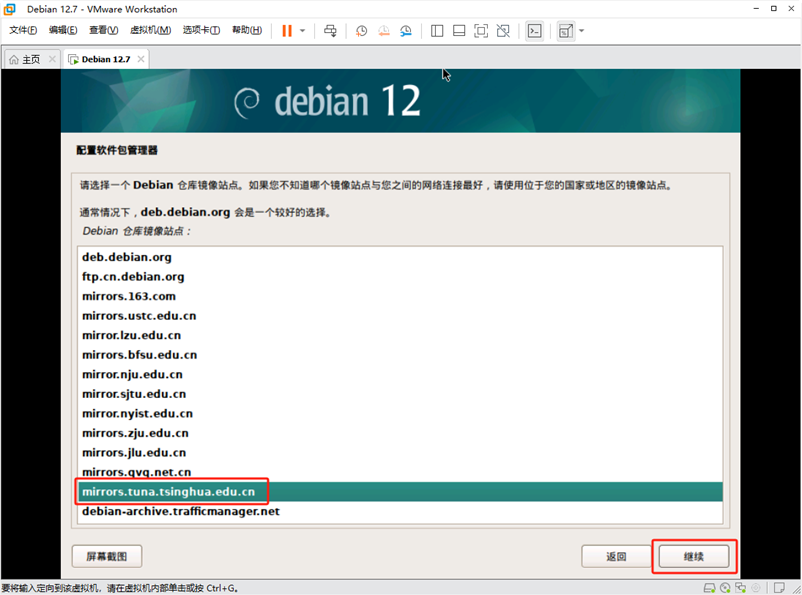Toggle the library sidebar panel icon
Viewport: 802px width, 595px height.
tap(437, 31)
